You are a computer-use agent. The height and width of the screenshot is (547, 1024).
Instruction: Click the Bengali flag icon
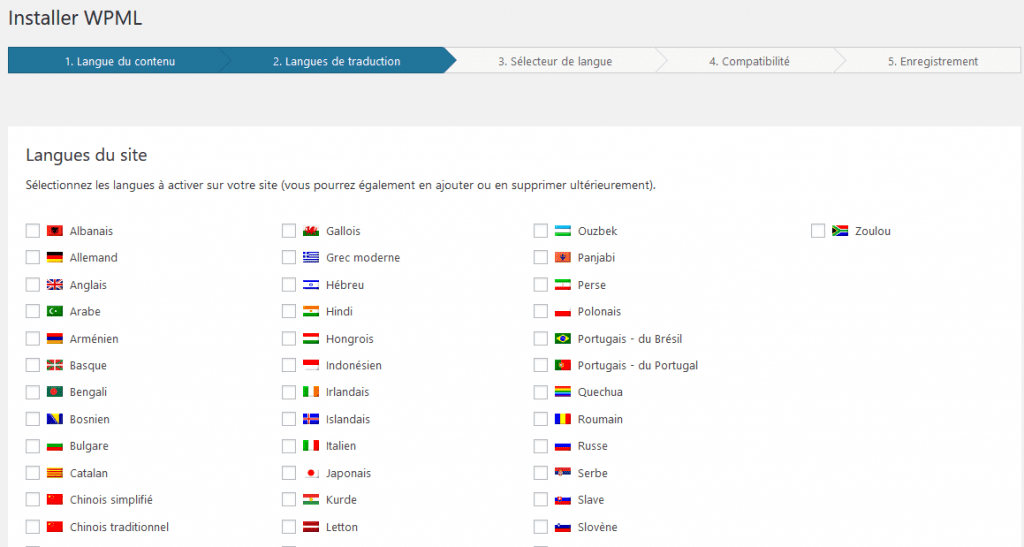pos(55,392)
